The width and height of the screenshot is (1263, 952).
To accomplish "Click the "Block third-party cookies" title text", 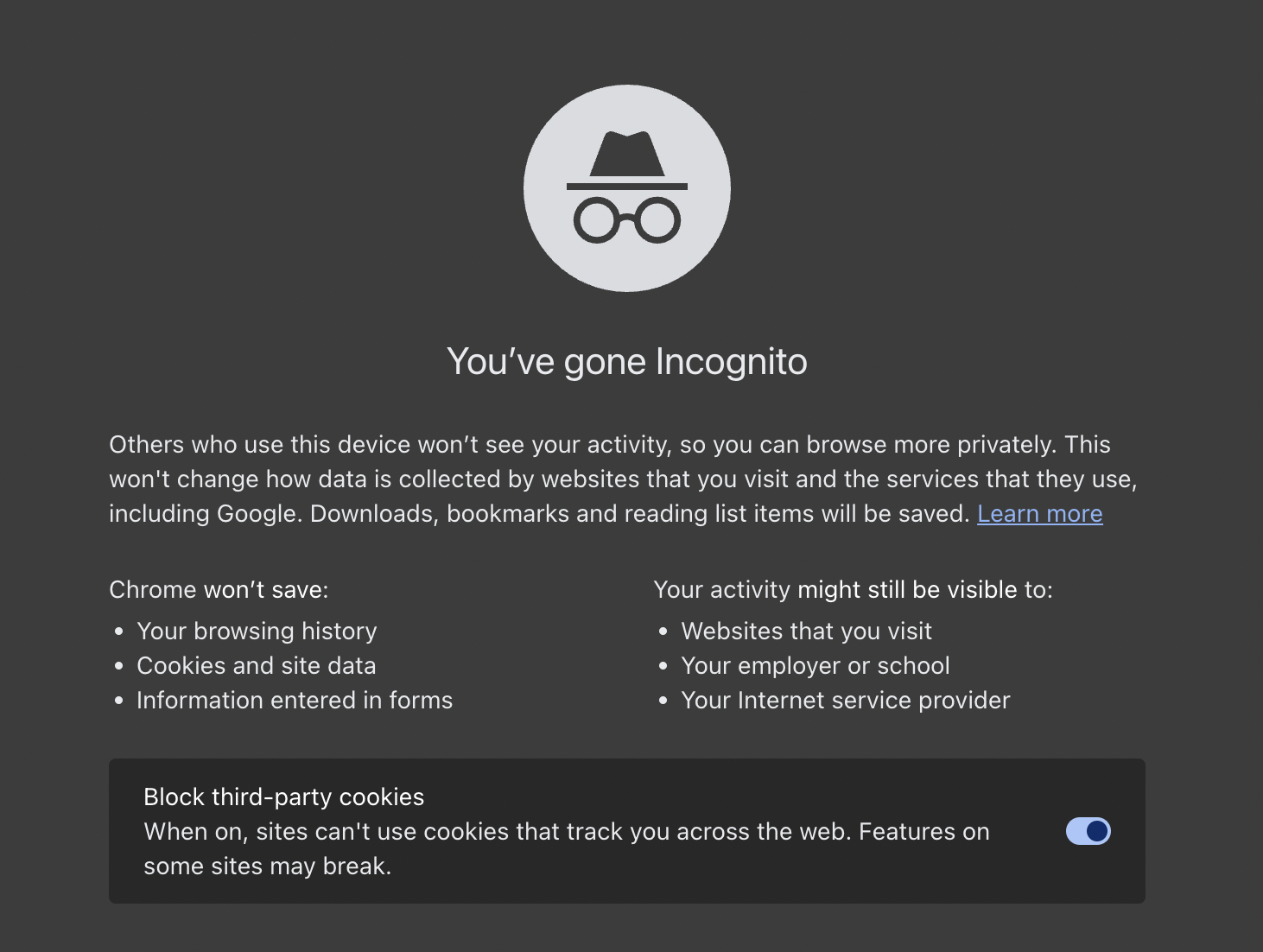I will pyautogui.click(x=283, y=797).
